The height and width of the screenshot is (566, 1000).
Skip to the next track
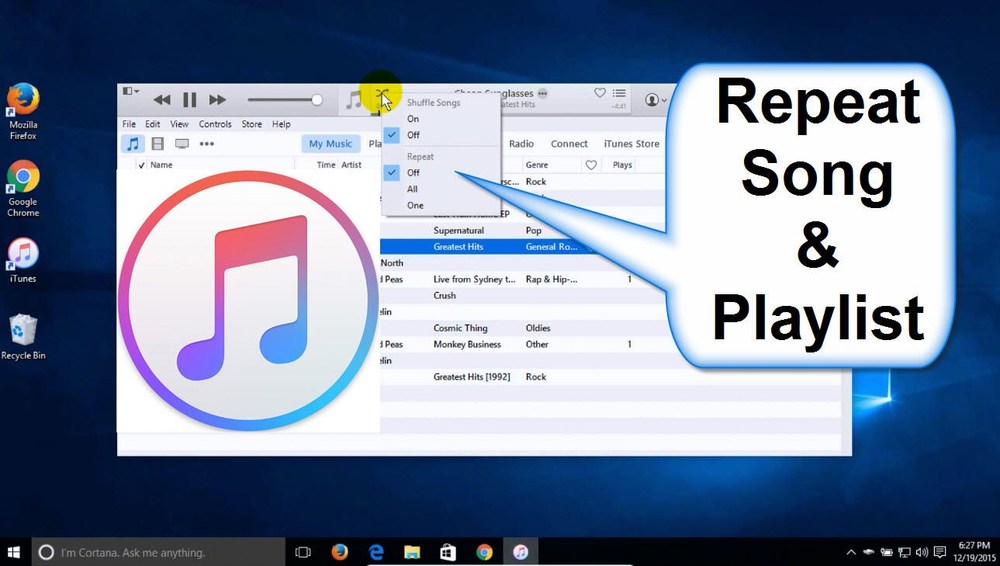[217, 100]
